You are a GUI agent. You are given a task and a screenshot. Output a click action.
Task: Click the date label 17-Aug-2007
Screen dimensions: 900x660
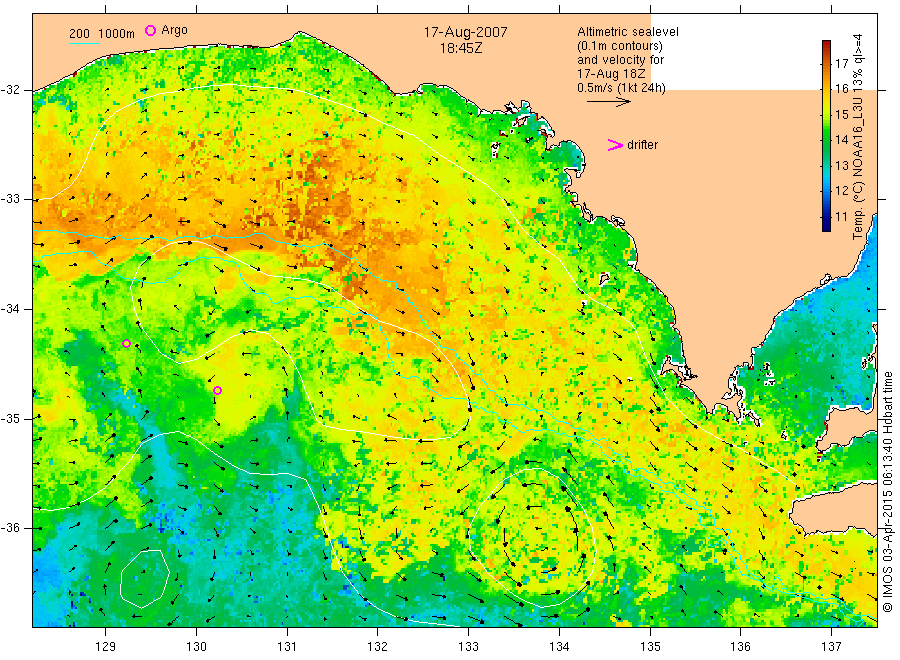point(465,32)
